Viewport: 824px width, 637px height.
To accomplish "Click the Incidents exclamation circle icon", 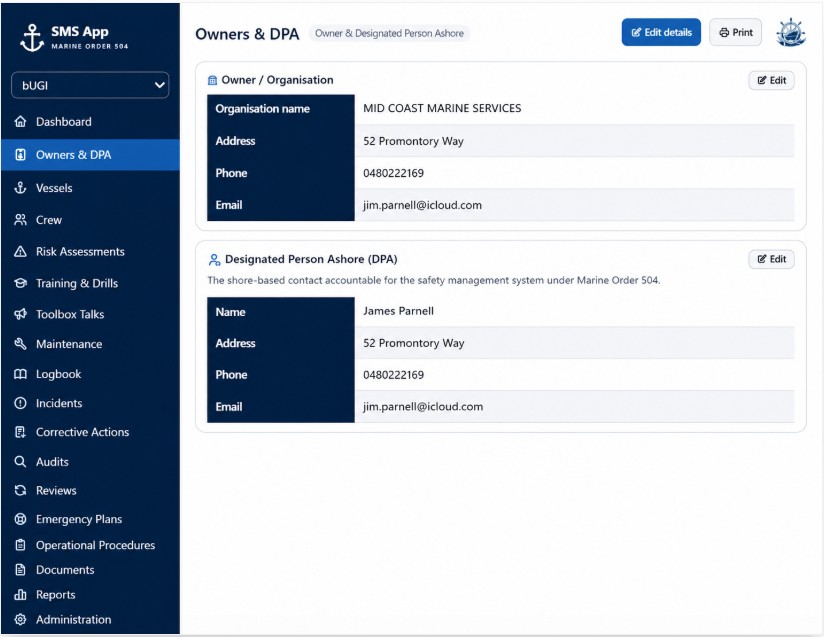I will [x=20, y=403].
